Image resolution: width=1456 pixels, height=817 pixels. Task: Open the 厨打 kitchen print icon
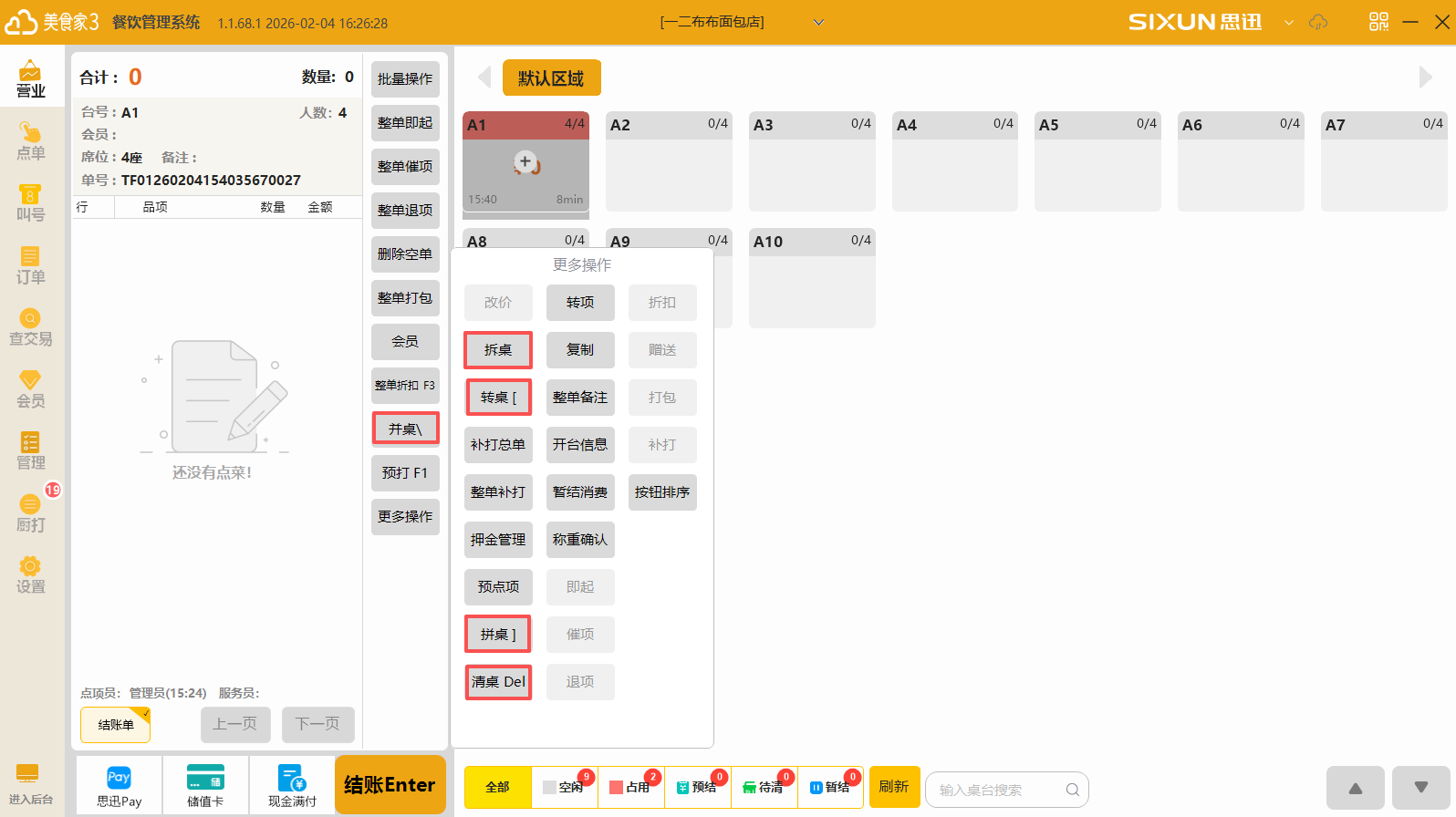[30, 512]
